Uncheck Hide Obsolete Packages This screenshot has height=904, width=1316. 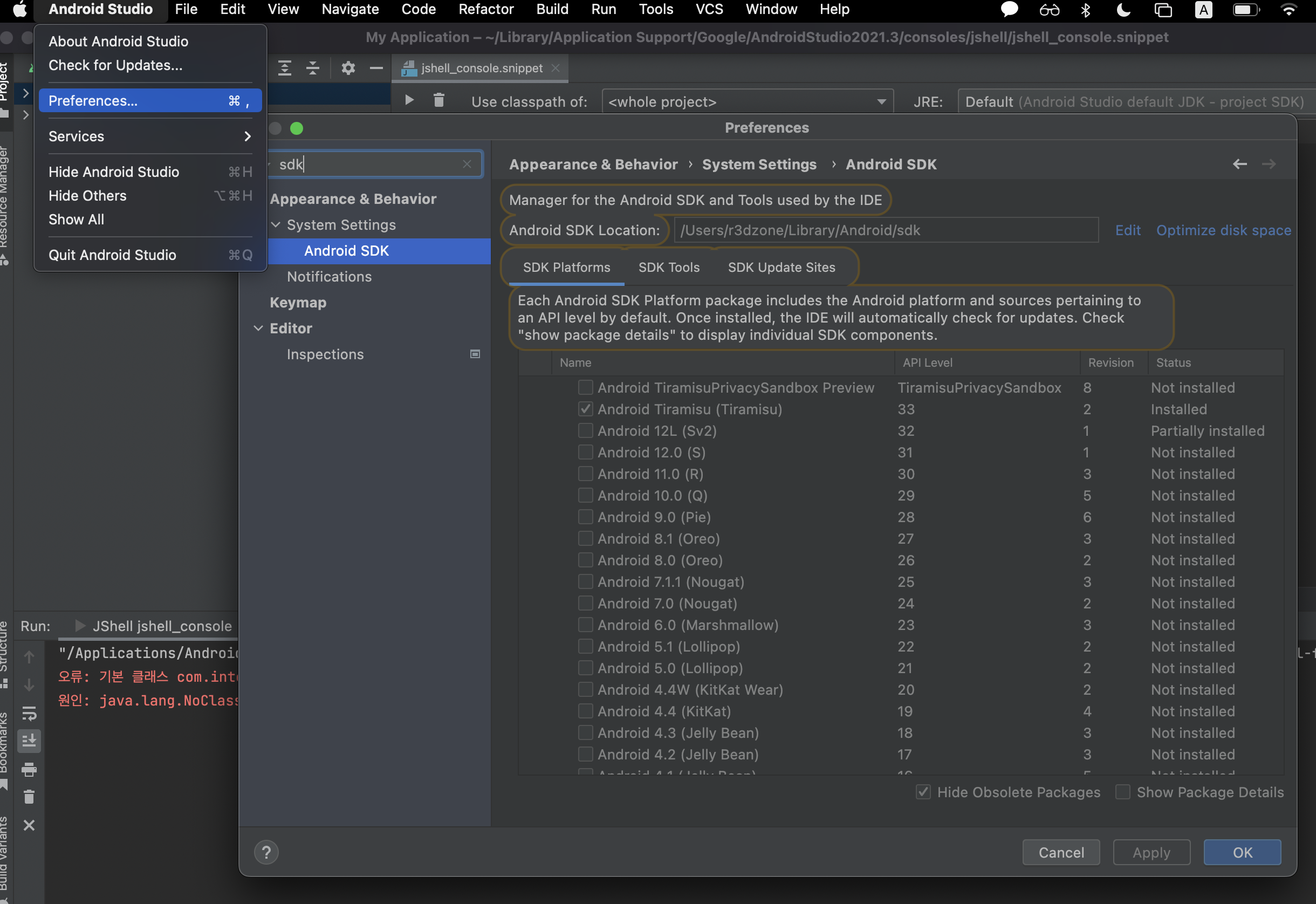[x=923, y=792]
